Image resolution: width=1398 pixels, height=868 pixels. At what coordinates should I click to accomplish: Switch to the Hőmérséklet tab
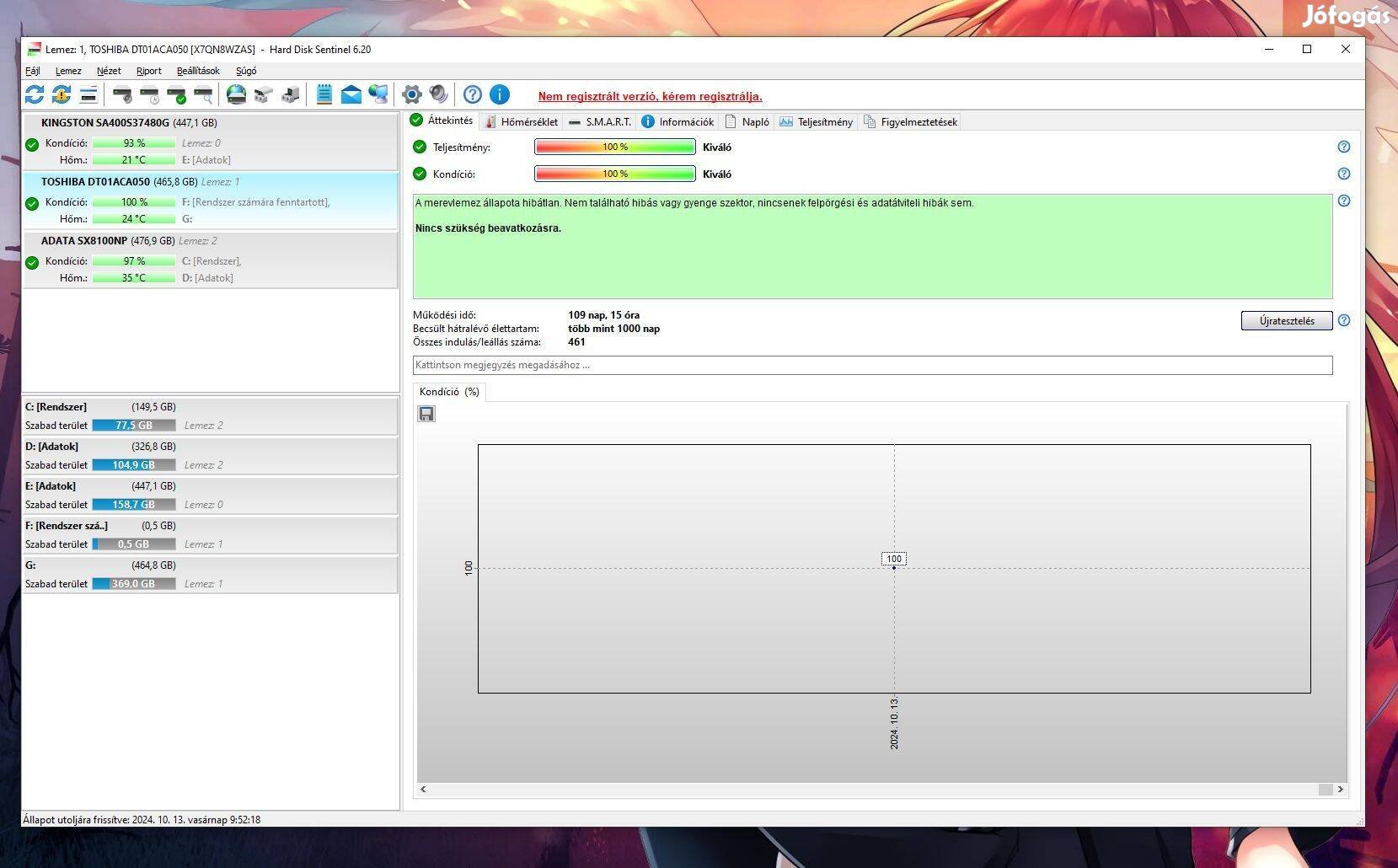click(521, 122)
